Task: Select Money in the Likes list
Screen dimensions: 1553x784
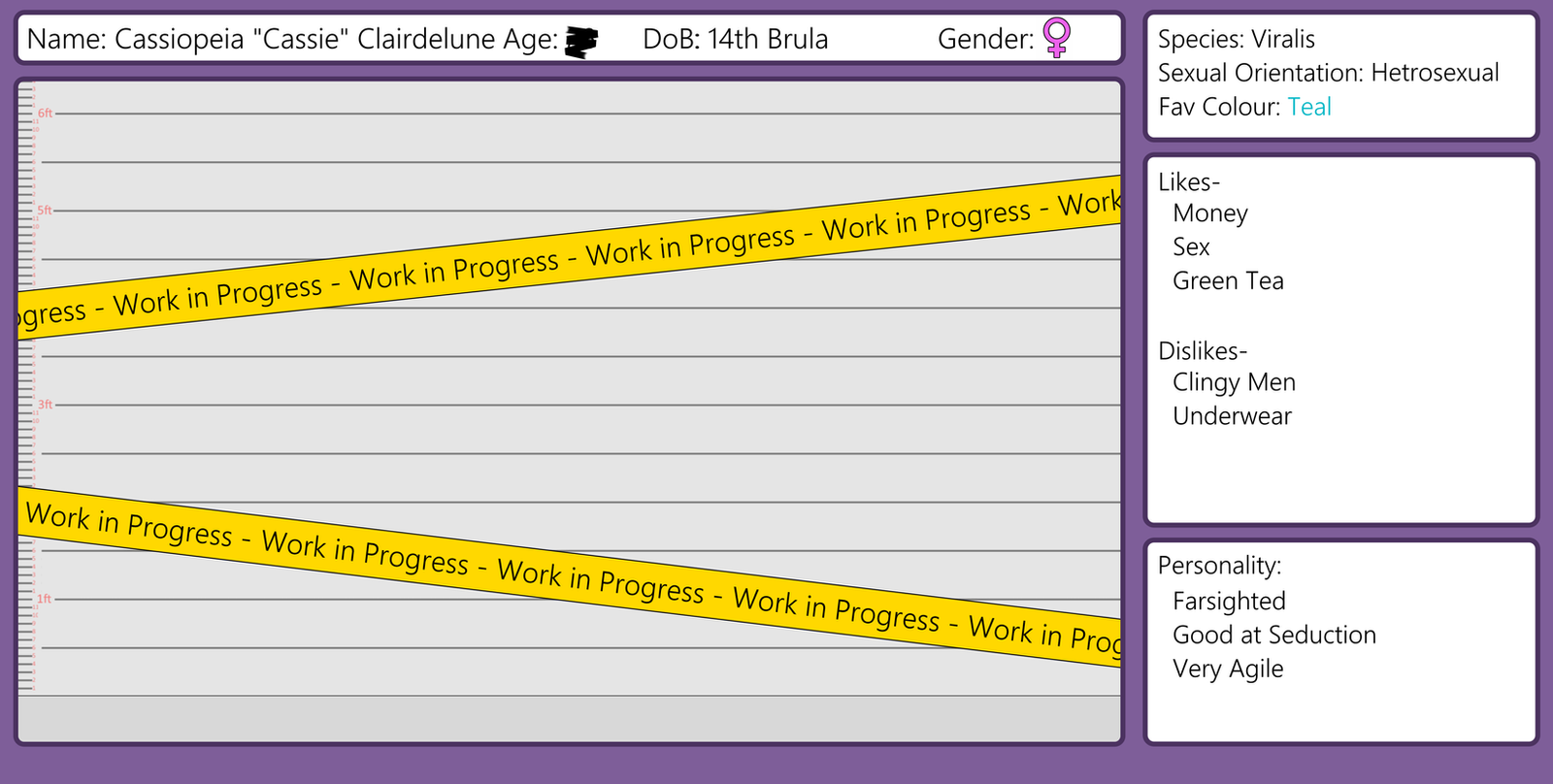Action: [1210, 213]
